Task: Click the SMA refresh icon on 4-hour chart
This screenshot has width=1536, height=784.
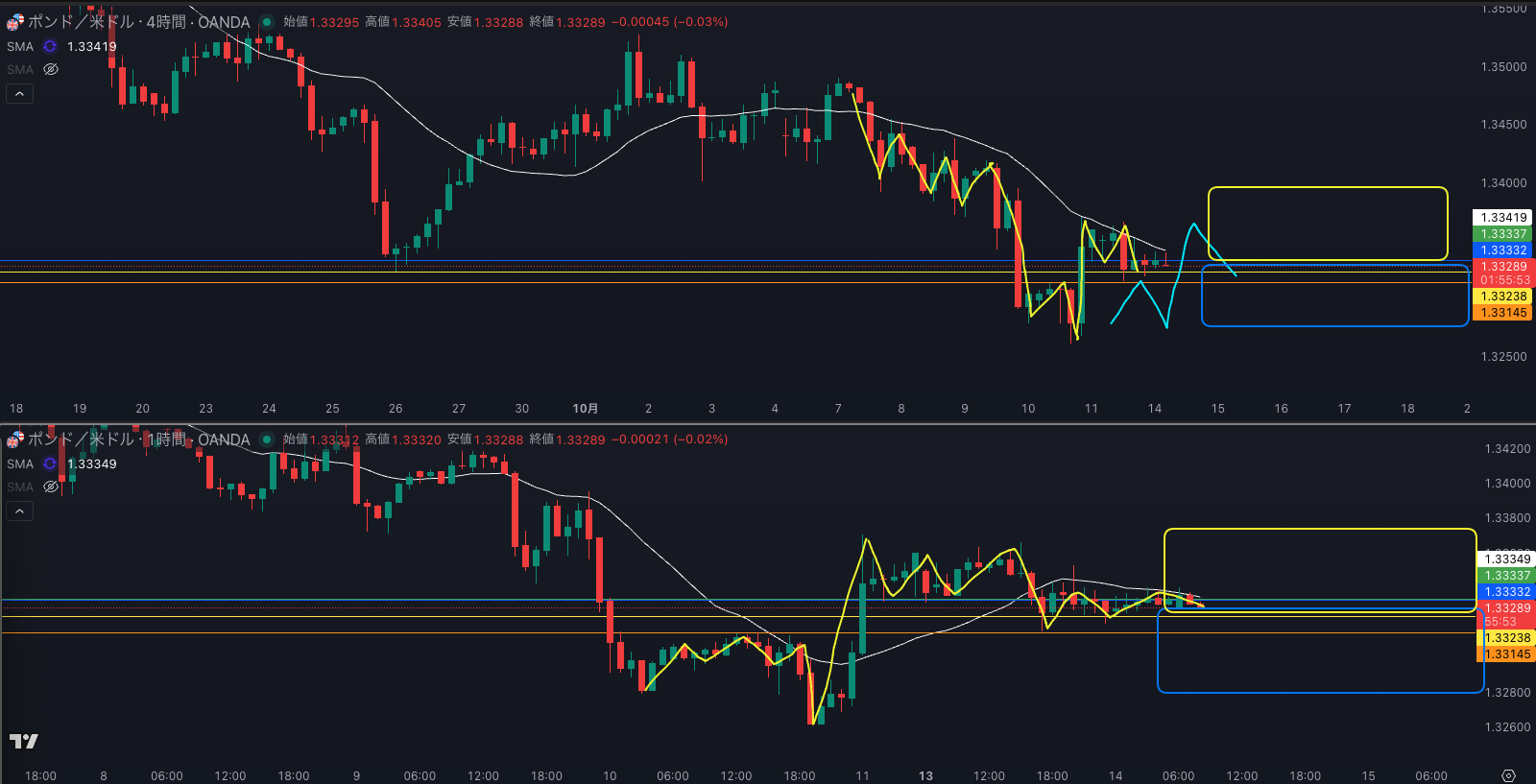Action: [x=50, y=46]
